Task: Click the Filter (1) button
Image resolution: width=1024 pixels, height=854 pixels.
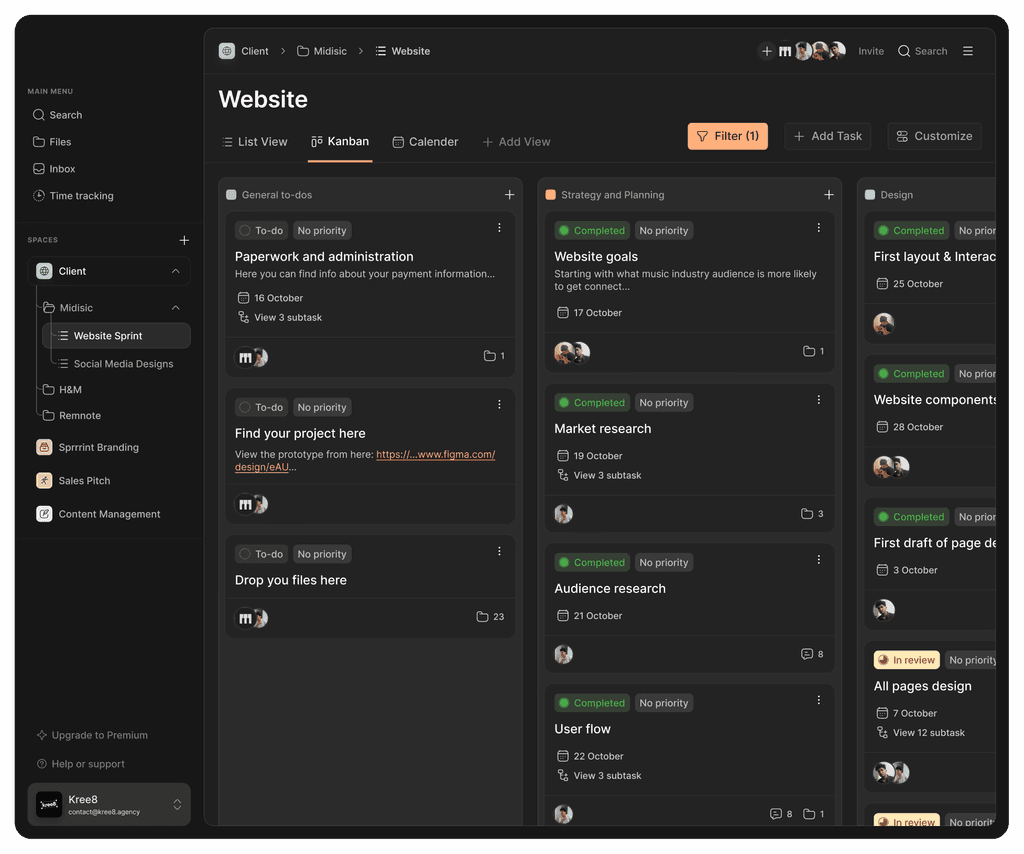Action: [x=728, y=136]
